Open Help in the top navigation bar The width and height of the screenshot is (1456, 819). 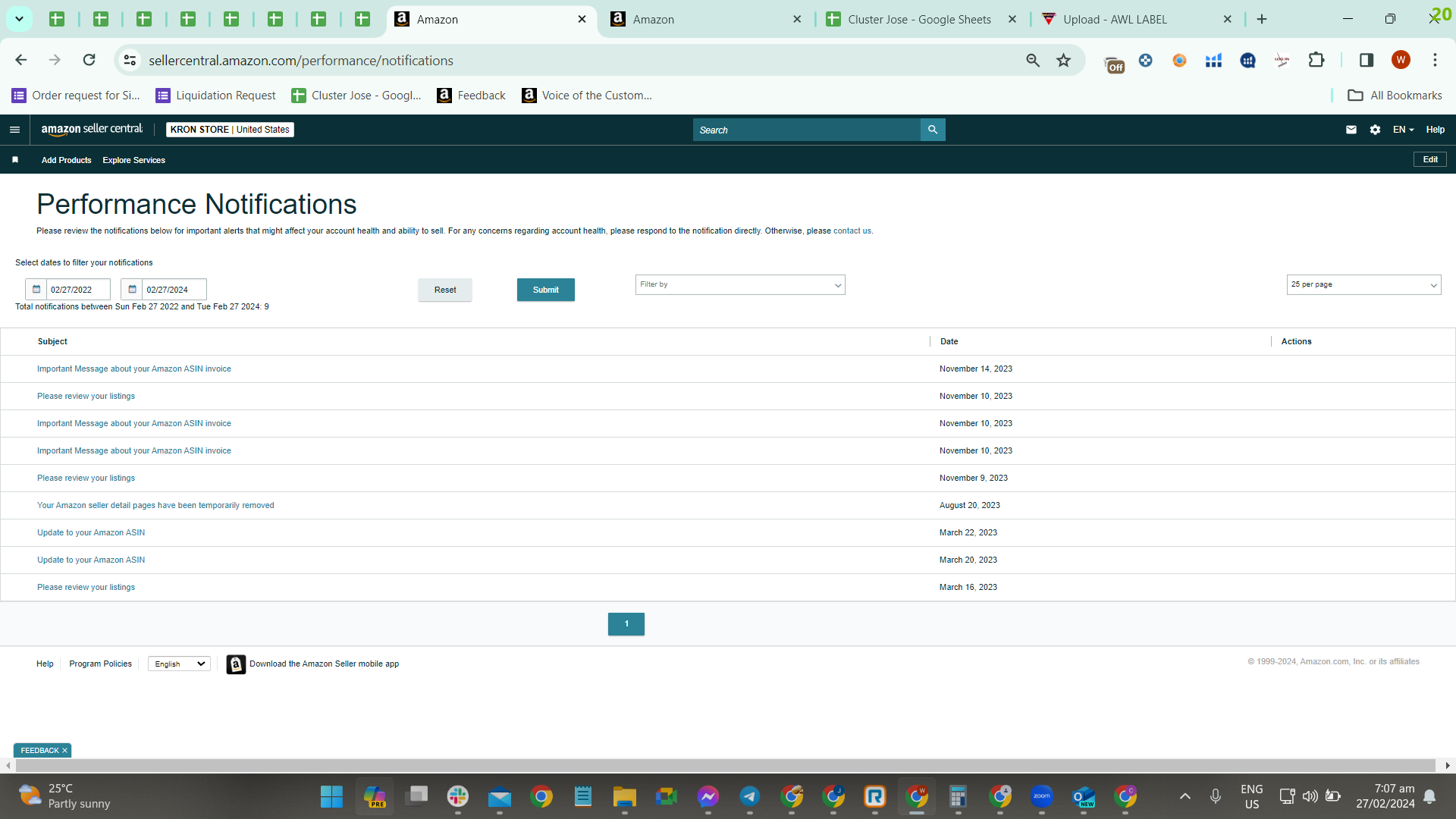[1435, 130]
